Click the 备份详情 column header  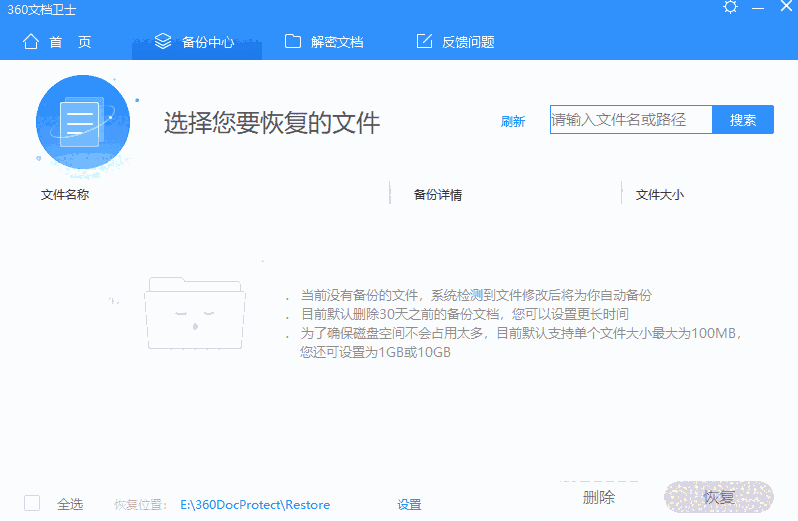point(438,195)
